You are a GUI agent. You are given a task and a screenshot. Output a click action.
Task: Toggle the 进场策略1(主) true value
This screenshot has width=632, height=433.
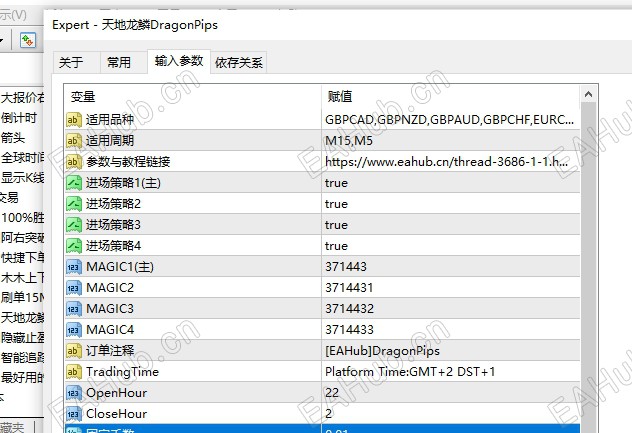tap(451, 183)
